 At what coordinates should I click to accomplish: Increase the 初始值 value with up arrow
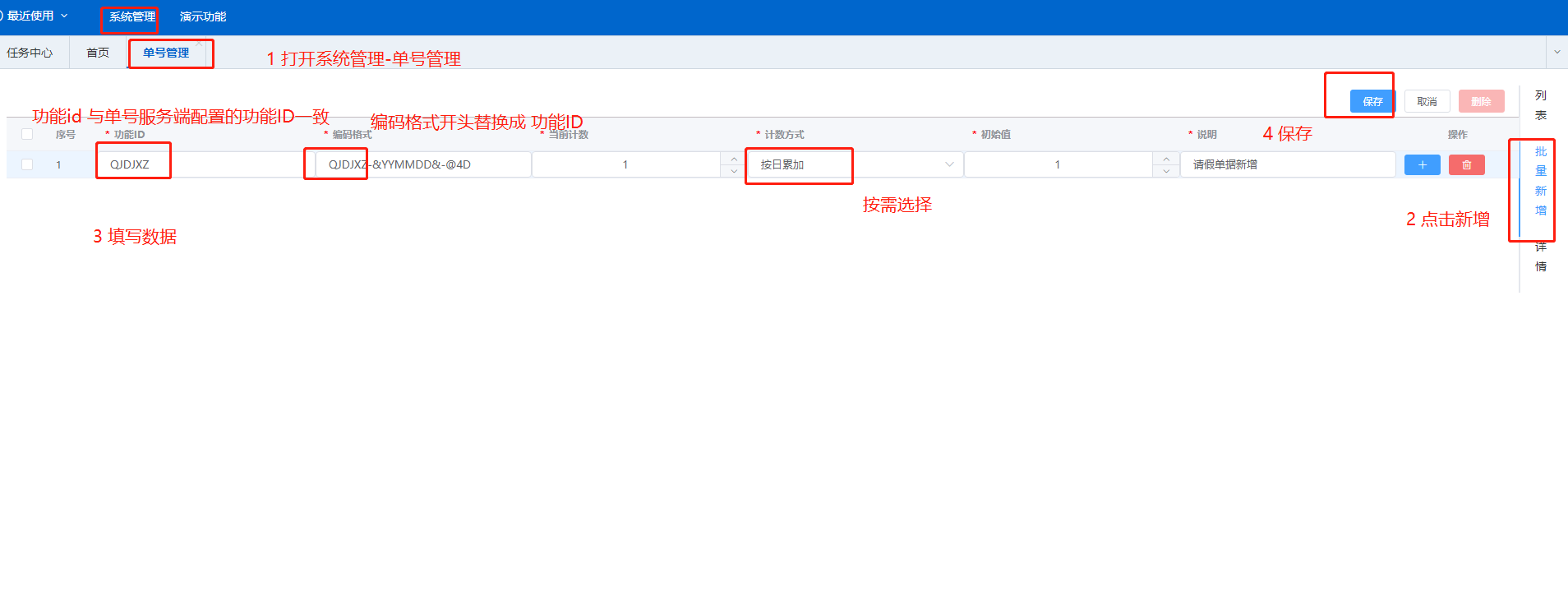pyautogui.click(x=1166, y=159)
